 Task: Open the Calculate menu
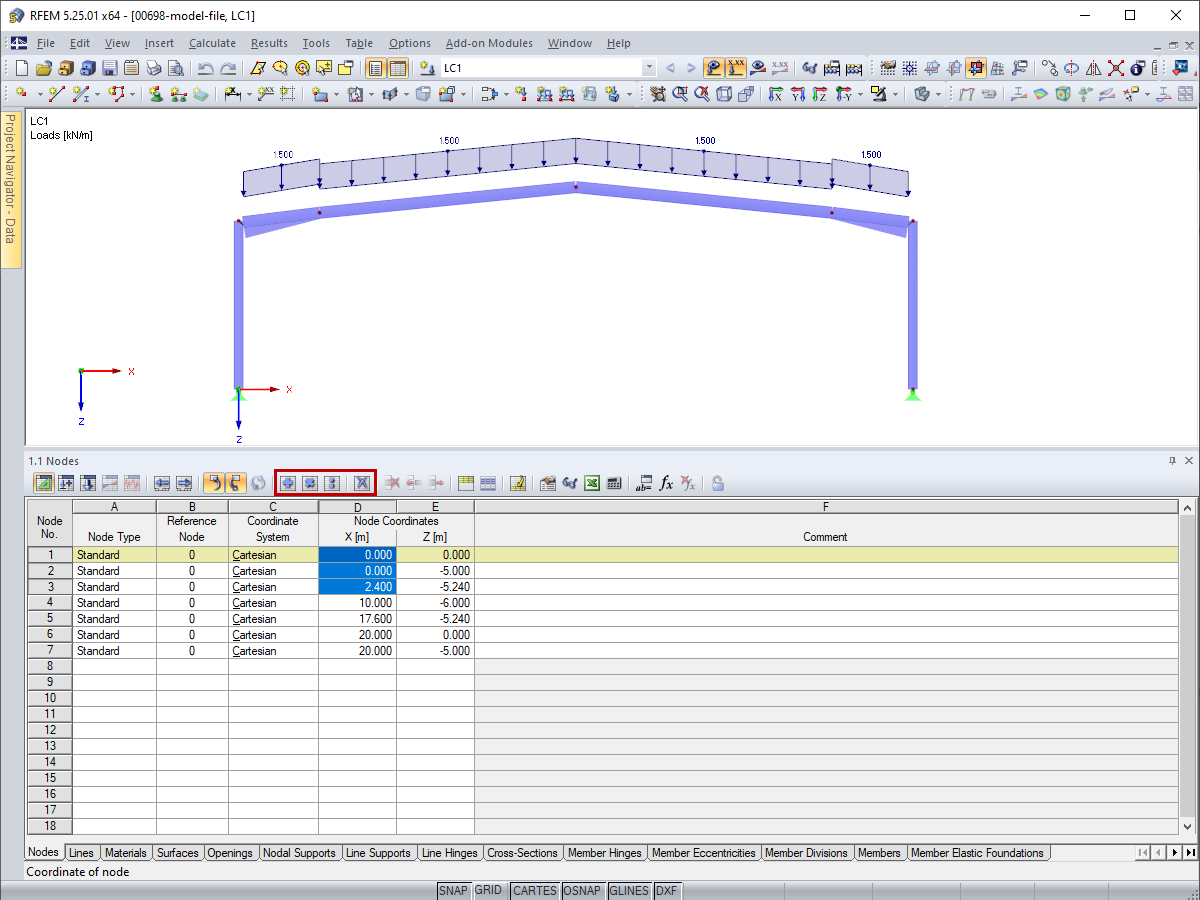pyautogui.click(x=212, y=43)
